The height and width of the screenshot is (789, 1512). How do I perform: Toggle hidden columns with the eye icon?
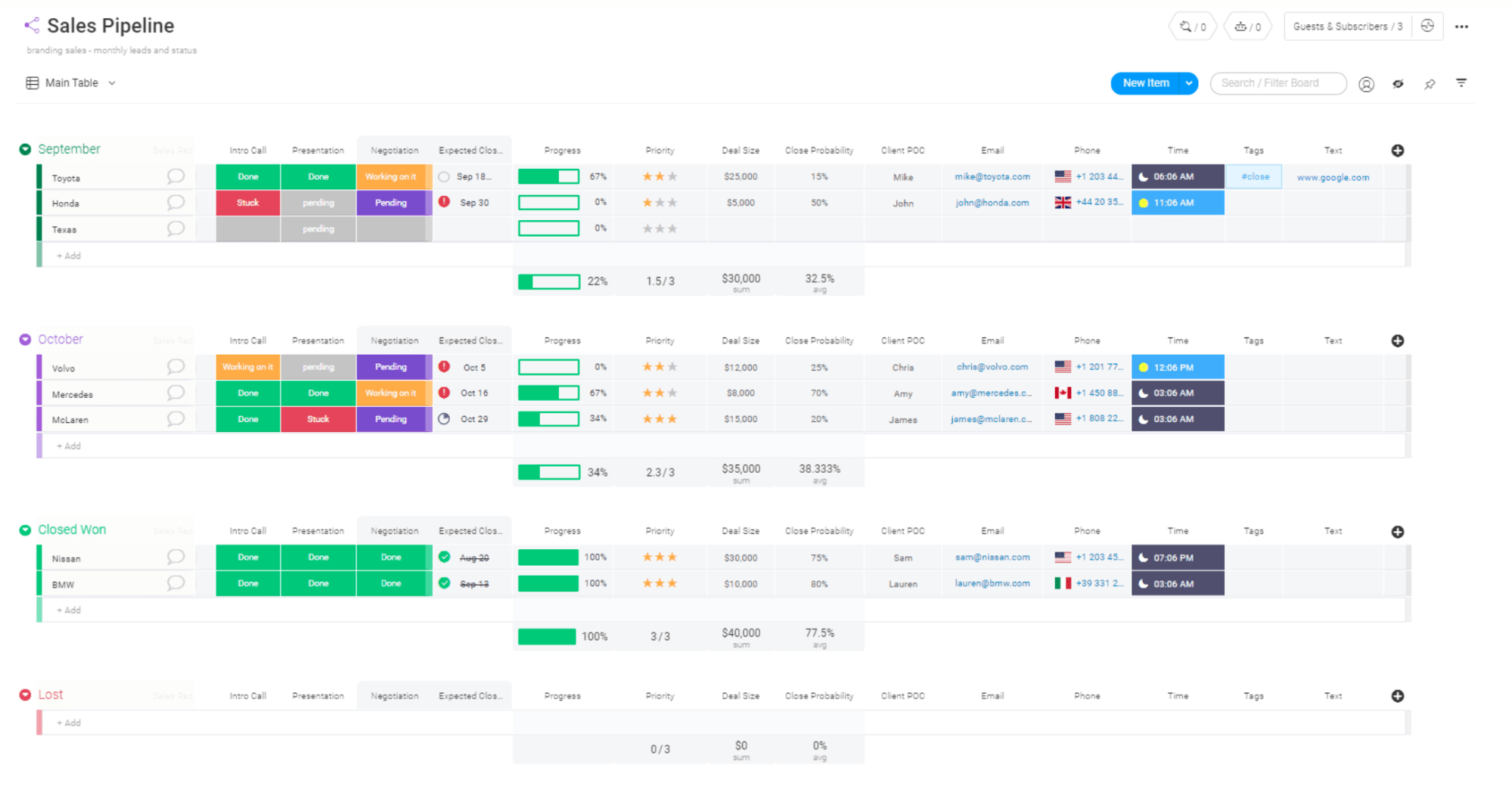1398,84
